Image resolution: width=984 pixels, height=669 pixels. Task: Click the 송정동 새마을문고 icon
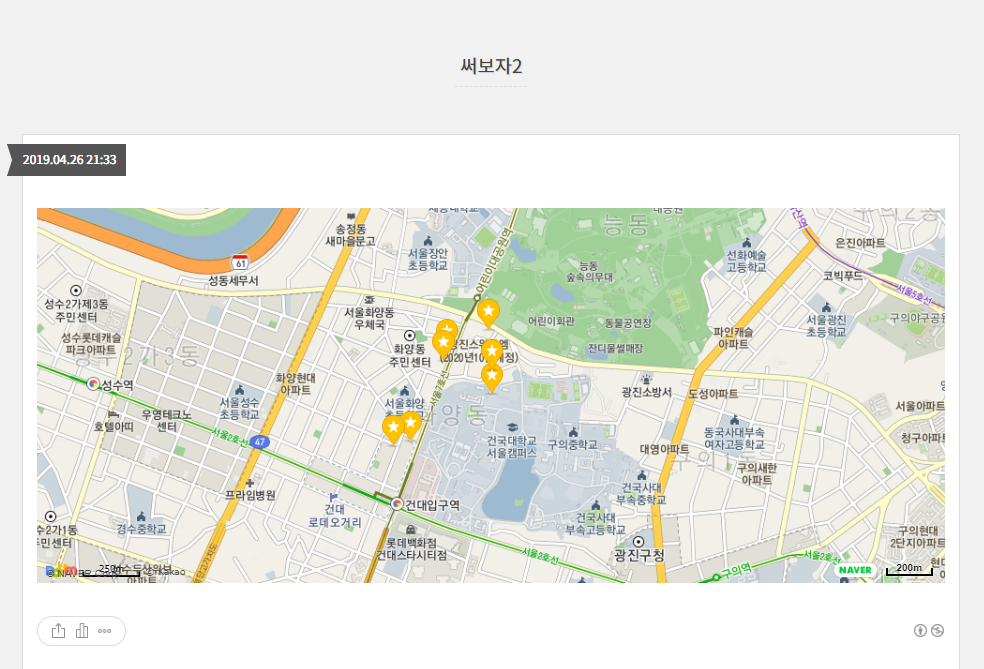click(x=351, y=217)
